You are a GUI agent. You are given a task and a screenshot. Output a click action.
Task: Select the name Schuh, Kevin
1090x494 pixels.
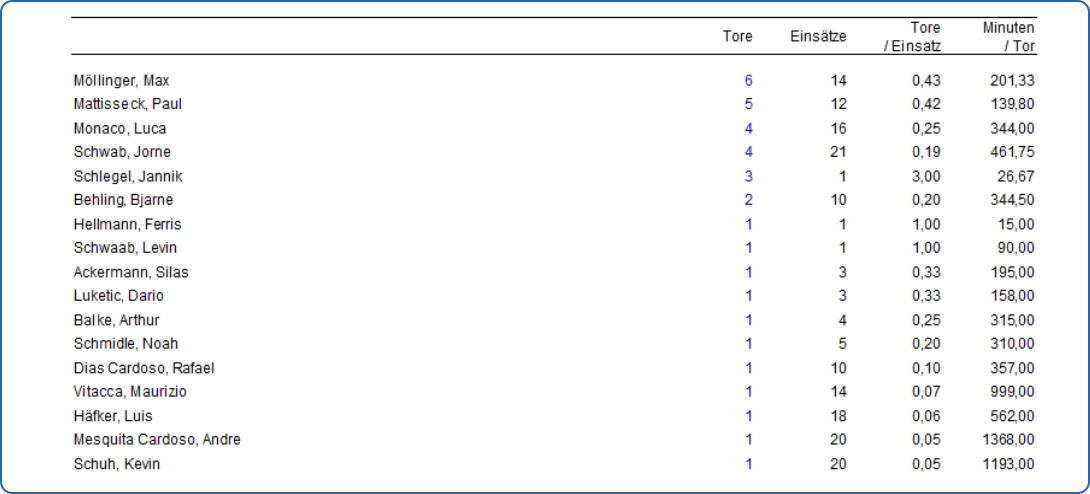(117, 463)
